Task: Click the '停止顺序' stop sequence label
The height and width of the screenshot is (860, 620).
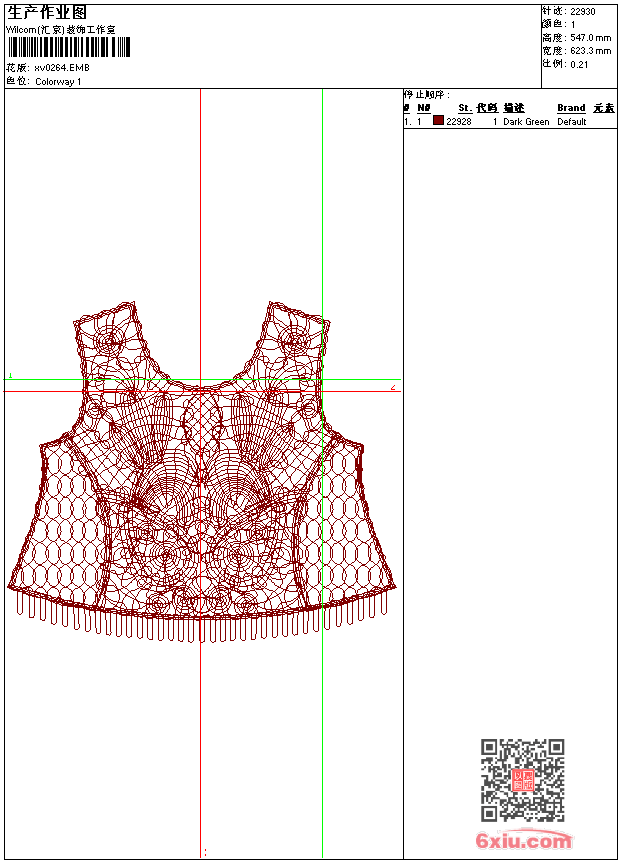Action: [x=427, y=95]
